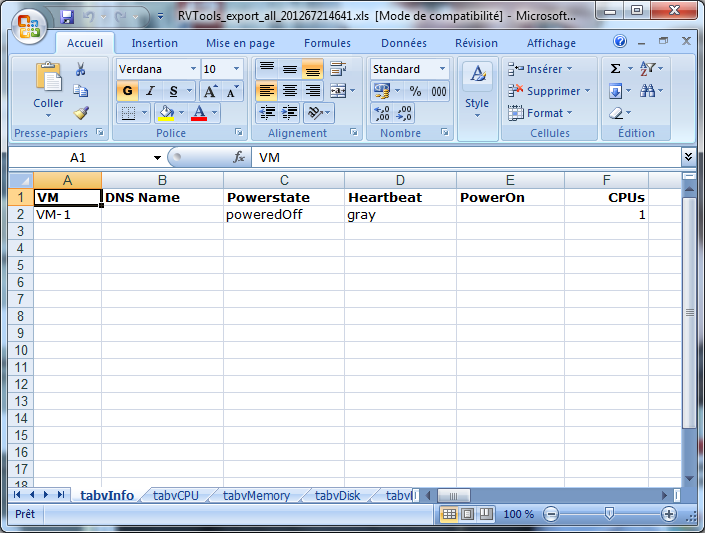Select cell containing poweredOff
Image resolution: width=705 pixels, height=533 pixels.
pyautogui.click(x=284, y=215)
